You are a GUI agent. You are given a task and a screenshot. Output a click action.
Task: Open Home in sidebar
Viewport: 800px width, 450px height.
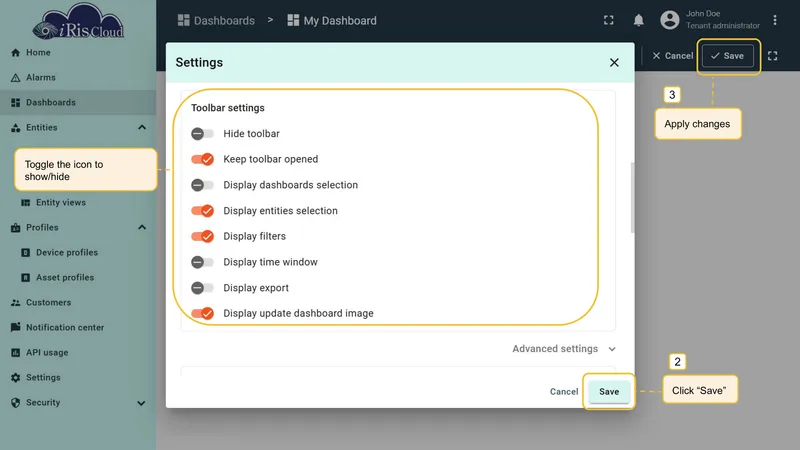click(x=78, y=53)
